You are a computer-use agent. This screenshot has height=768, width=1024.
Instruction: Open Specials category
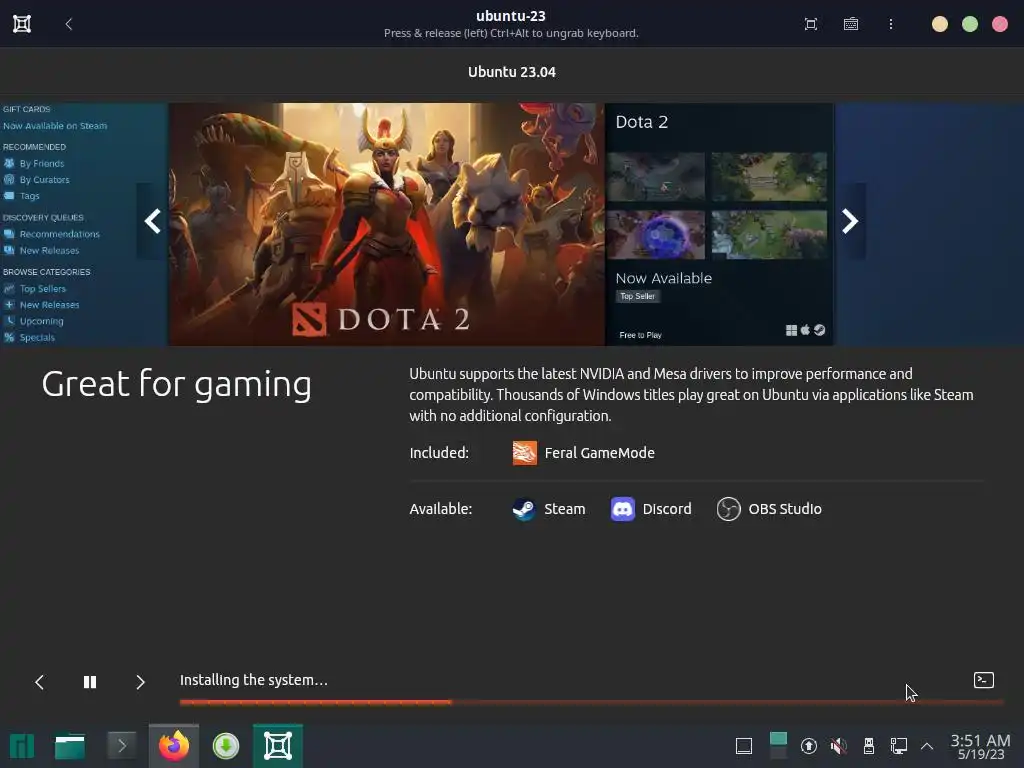[x=37, y=338]
